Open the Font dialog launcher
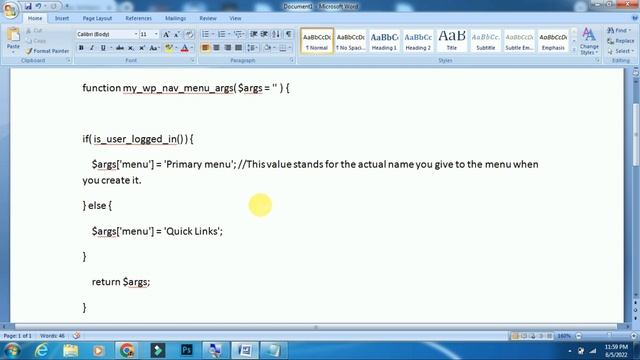The height and width of the screenshot is (360, 640). click(192, 60)
